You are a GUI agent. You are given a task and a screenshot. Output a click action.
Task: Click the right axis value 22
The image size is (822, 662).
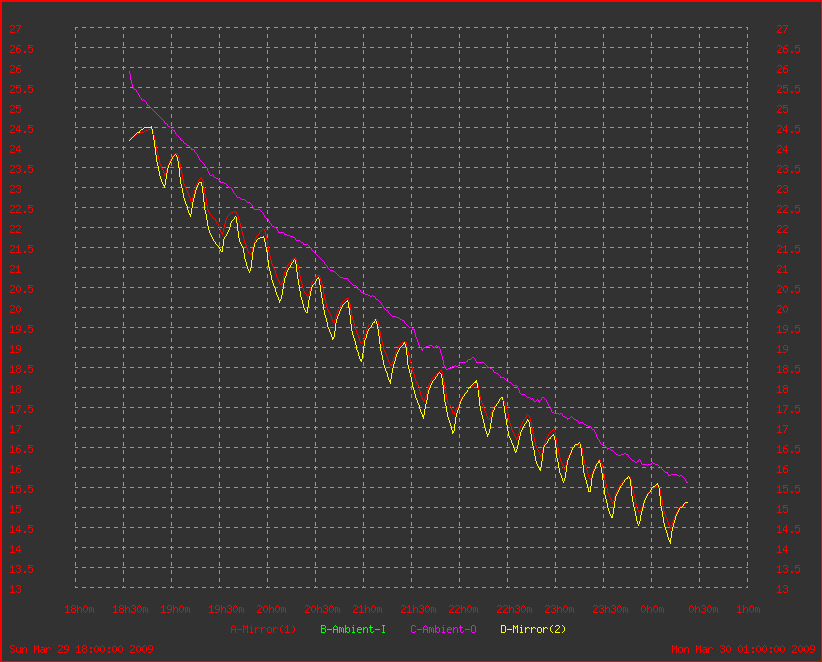(x=782, y=229)
